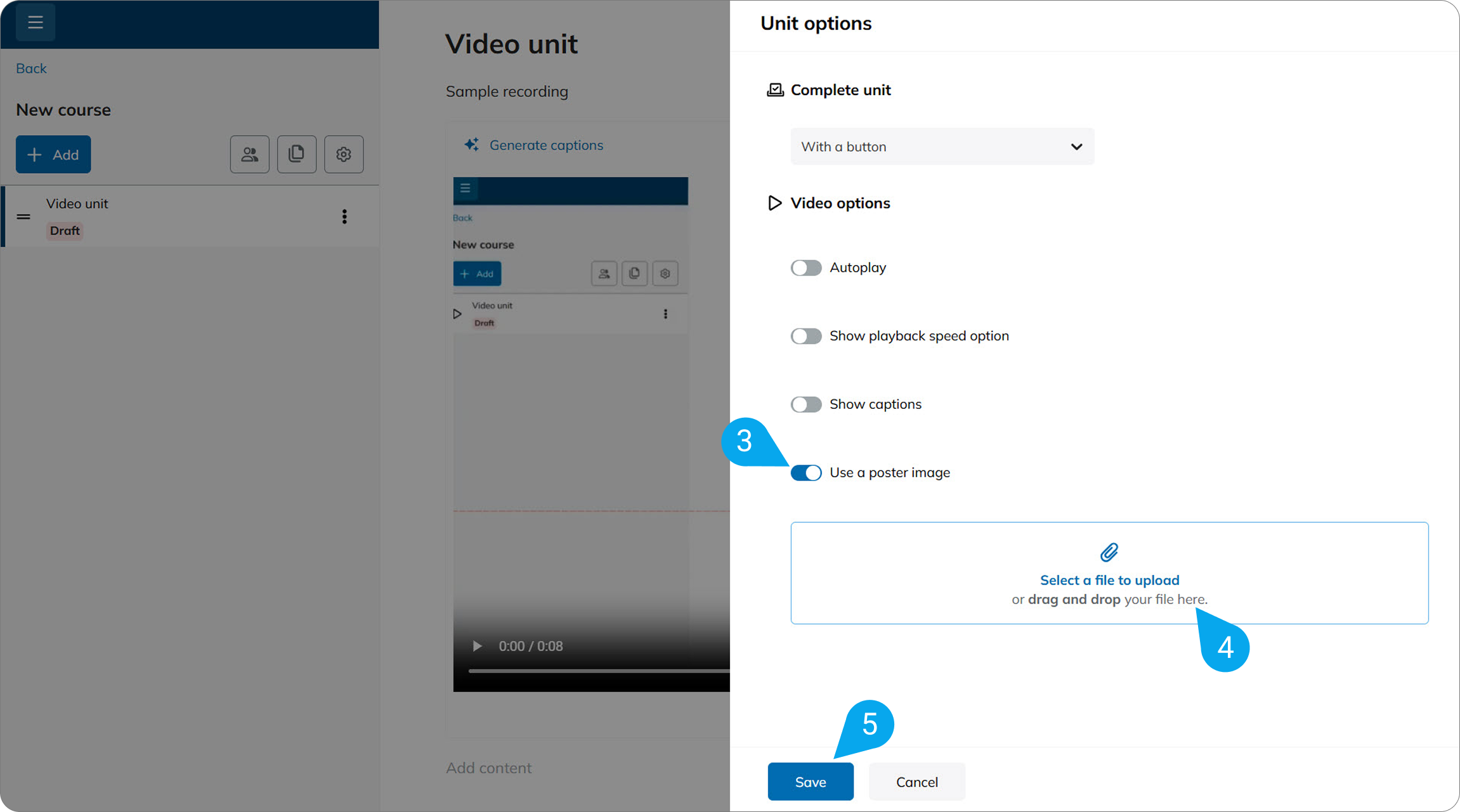Click the paperclip upload icon
This screenshot has width=1460, height=812.
[x=1109, y=552]
